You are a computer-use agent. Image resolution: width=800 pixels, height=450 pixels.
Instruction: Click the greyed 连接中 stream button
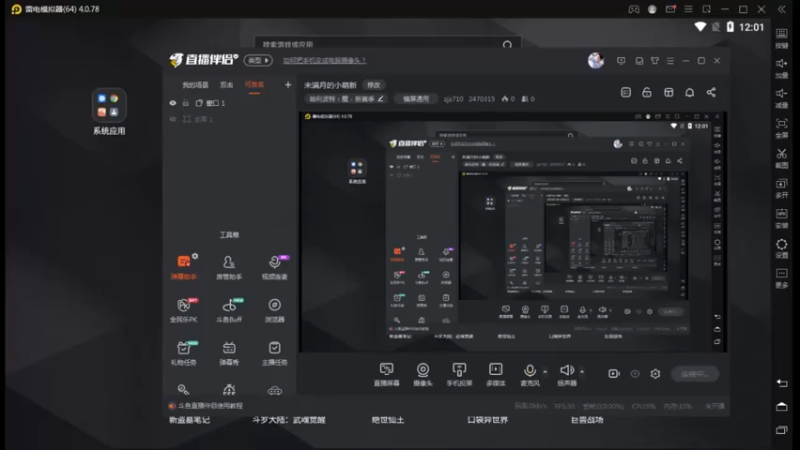[x=695, y=374]
